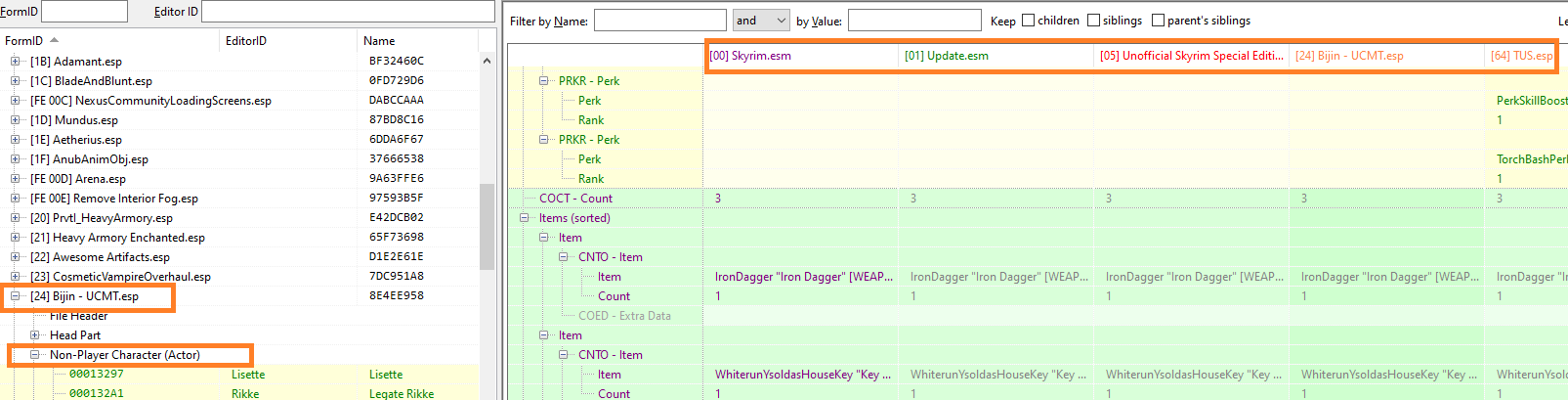Expand the Adamant.esp plugin node

15,62
